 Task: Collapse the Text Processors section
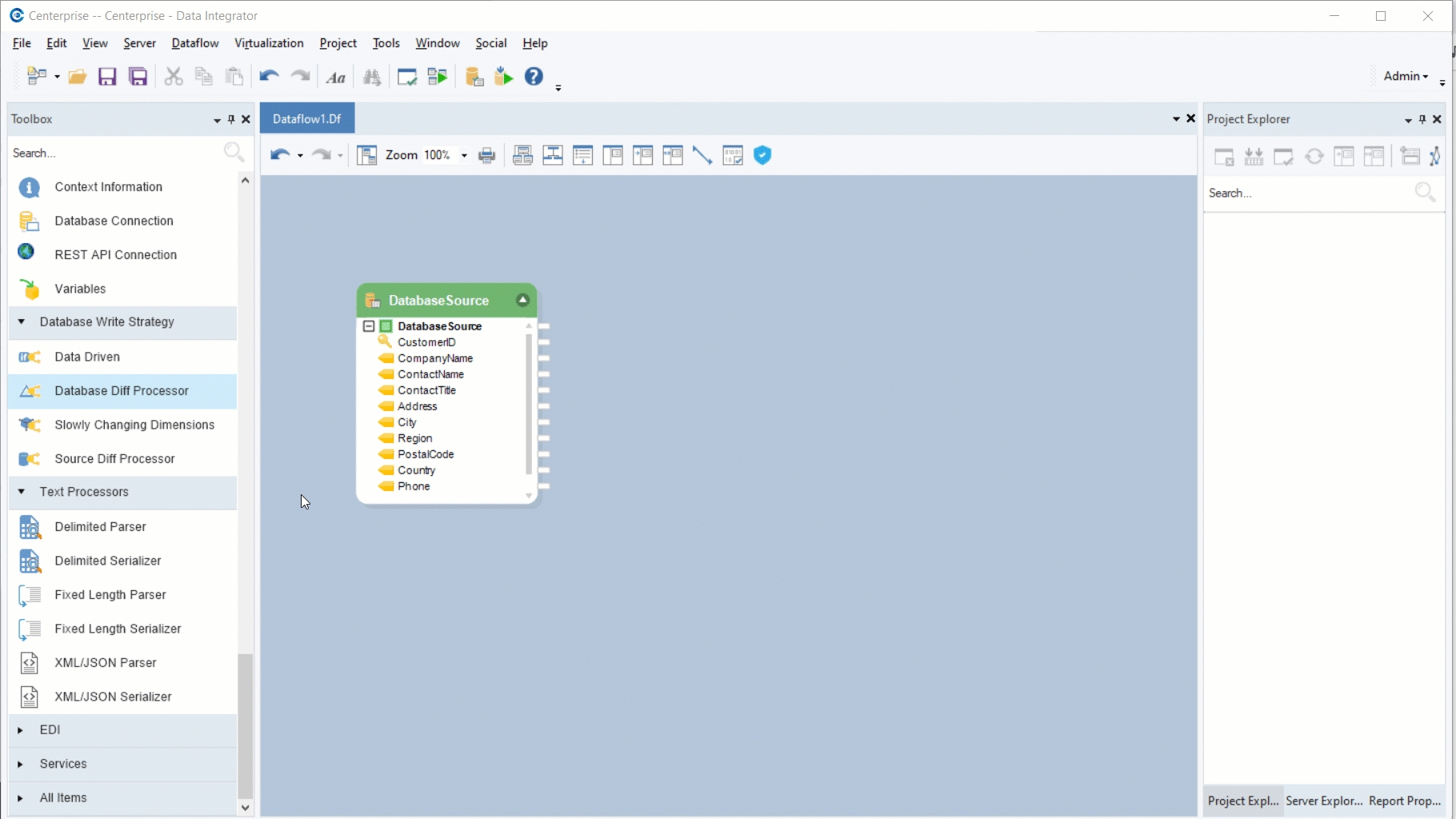22,492
